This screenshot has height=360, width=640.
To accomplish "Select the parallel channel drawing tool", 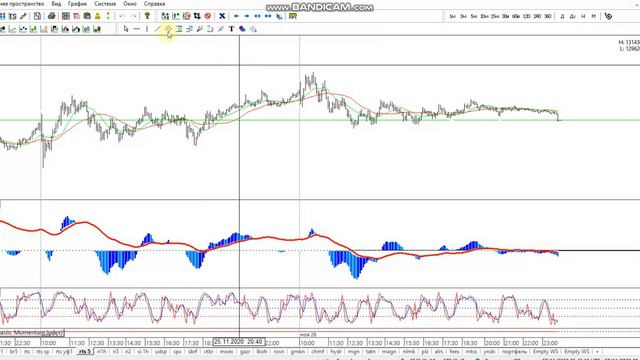I will [x=168, y=29].
